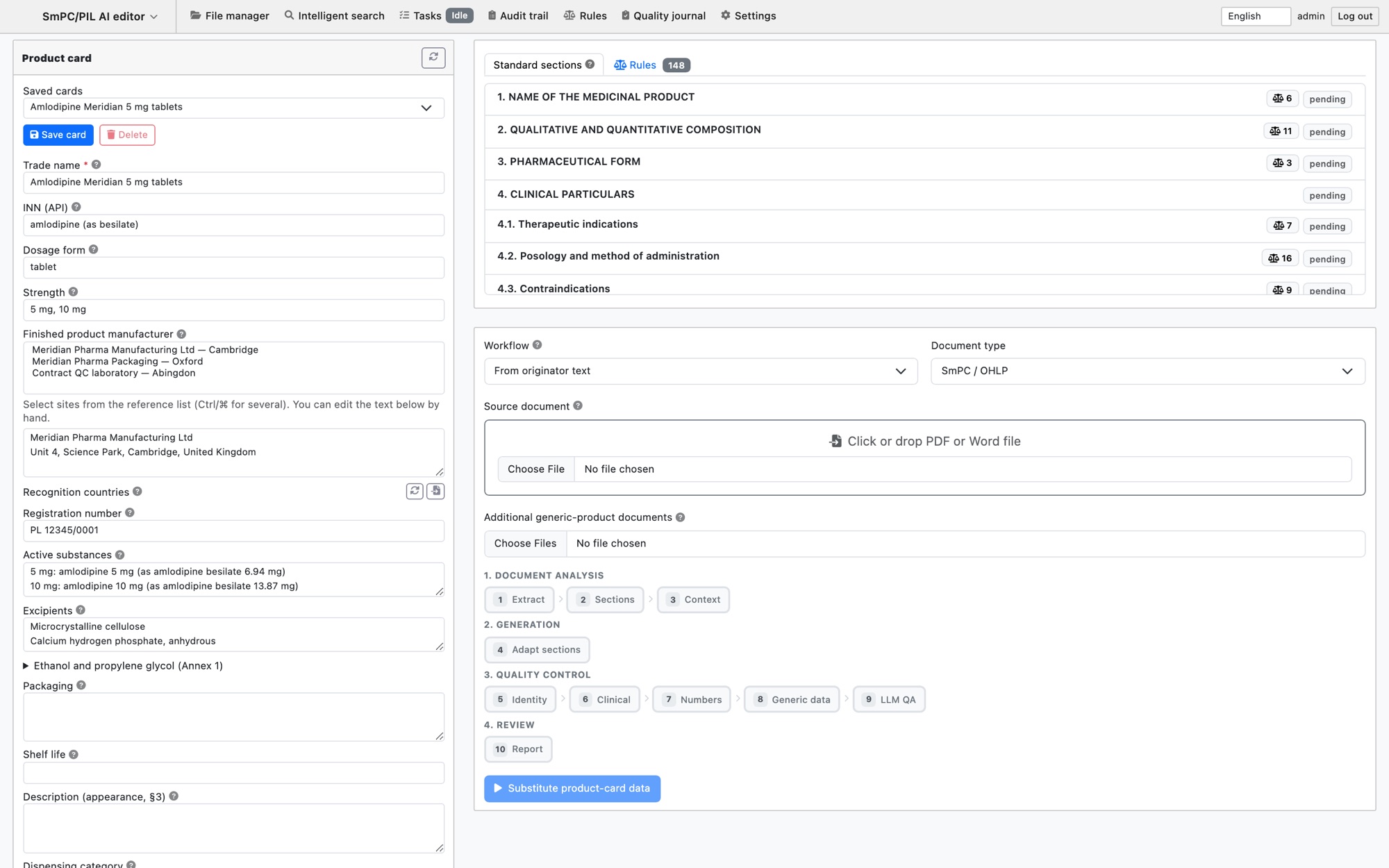Click the LLM QA step button
Viewport: 1389px width, 868px height.
point(889,699)
